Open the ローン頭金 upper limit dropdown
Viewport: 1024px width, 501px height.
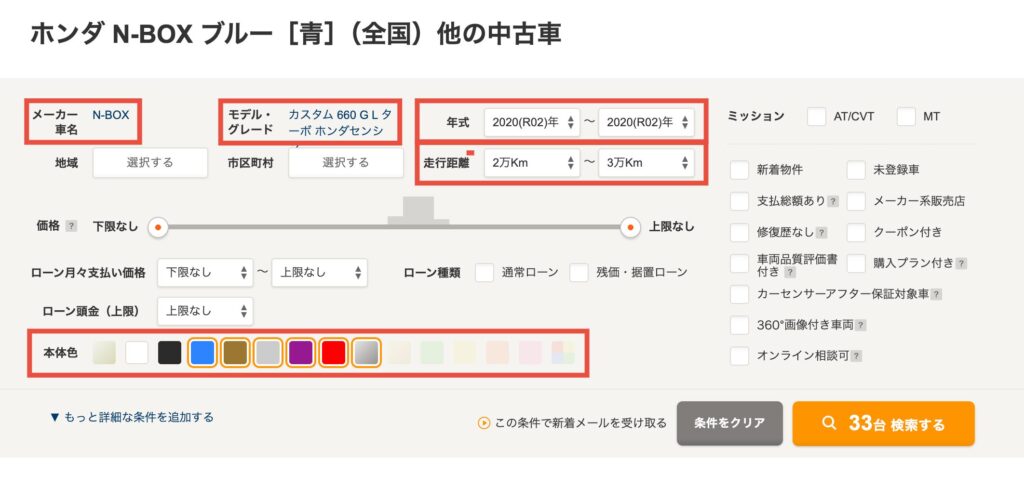(x=205, y=311)
